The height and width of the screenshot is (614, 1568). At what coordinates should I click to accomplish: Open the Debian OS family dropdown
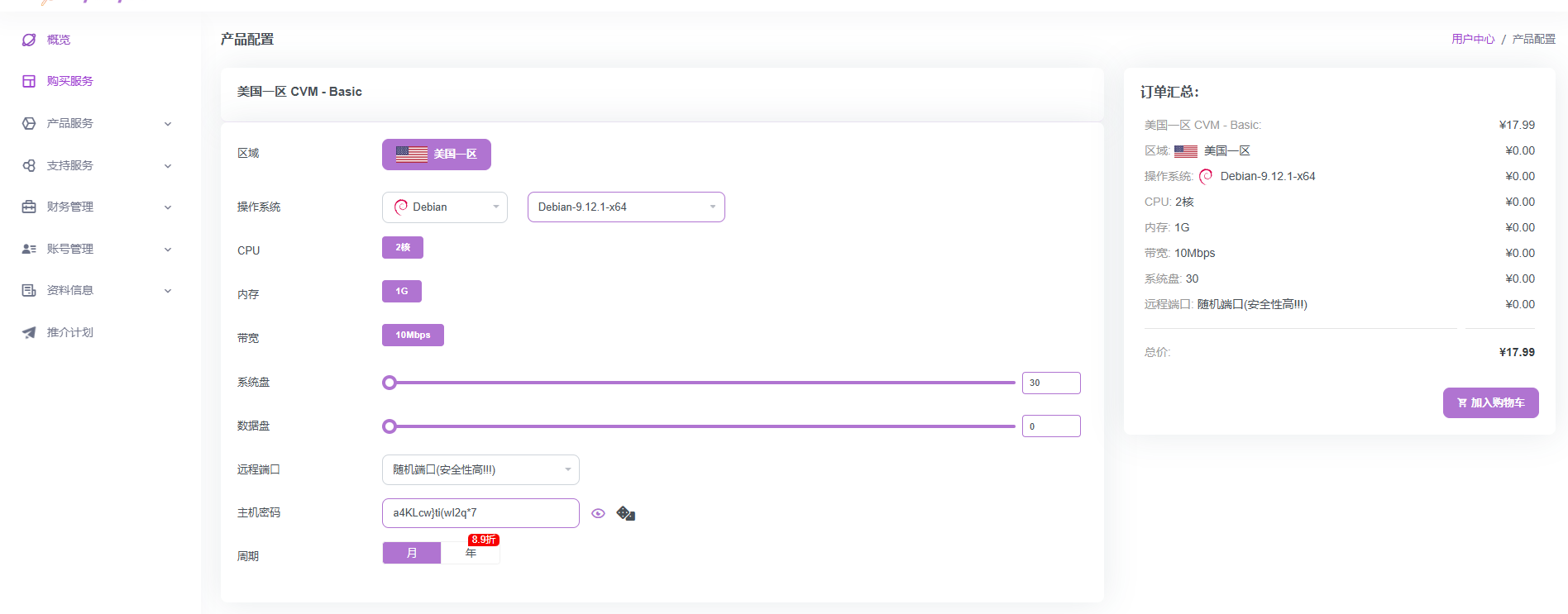445,207
